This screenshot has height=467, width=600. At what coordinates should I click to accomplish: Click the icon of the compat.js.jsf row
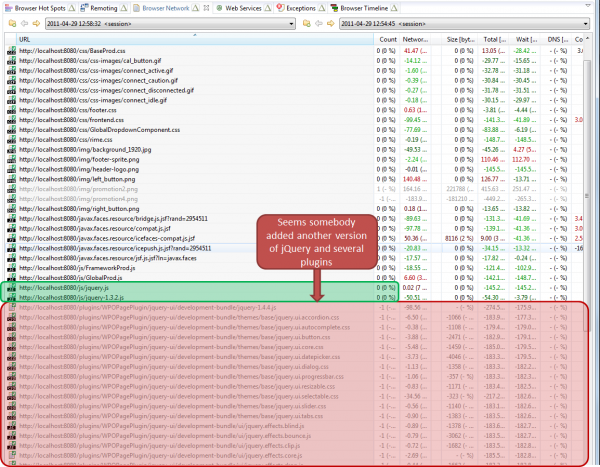click(11, 229)
